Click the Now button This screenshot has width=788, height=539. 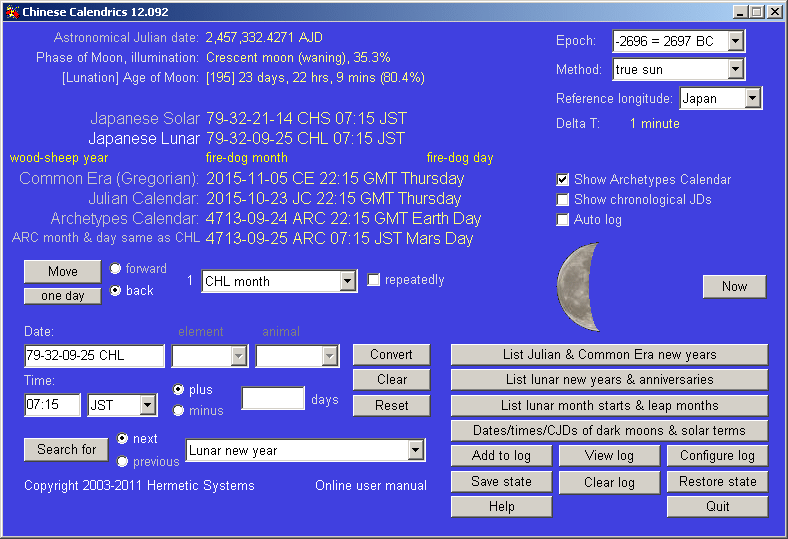pos(734,287)
